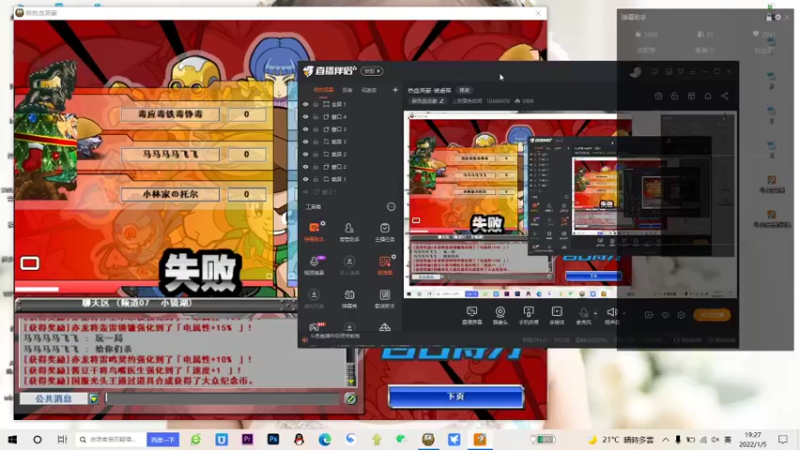The height and width of the screenshot is (450, 800).
Task: Click player name 马马马马飞飞 in results
Action: pyautogui.click(x=170, y=154)
